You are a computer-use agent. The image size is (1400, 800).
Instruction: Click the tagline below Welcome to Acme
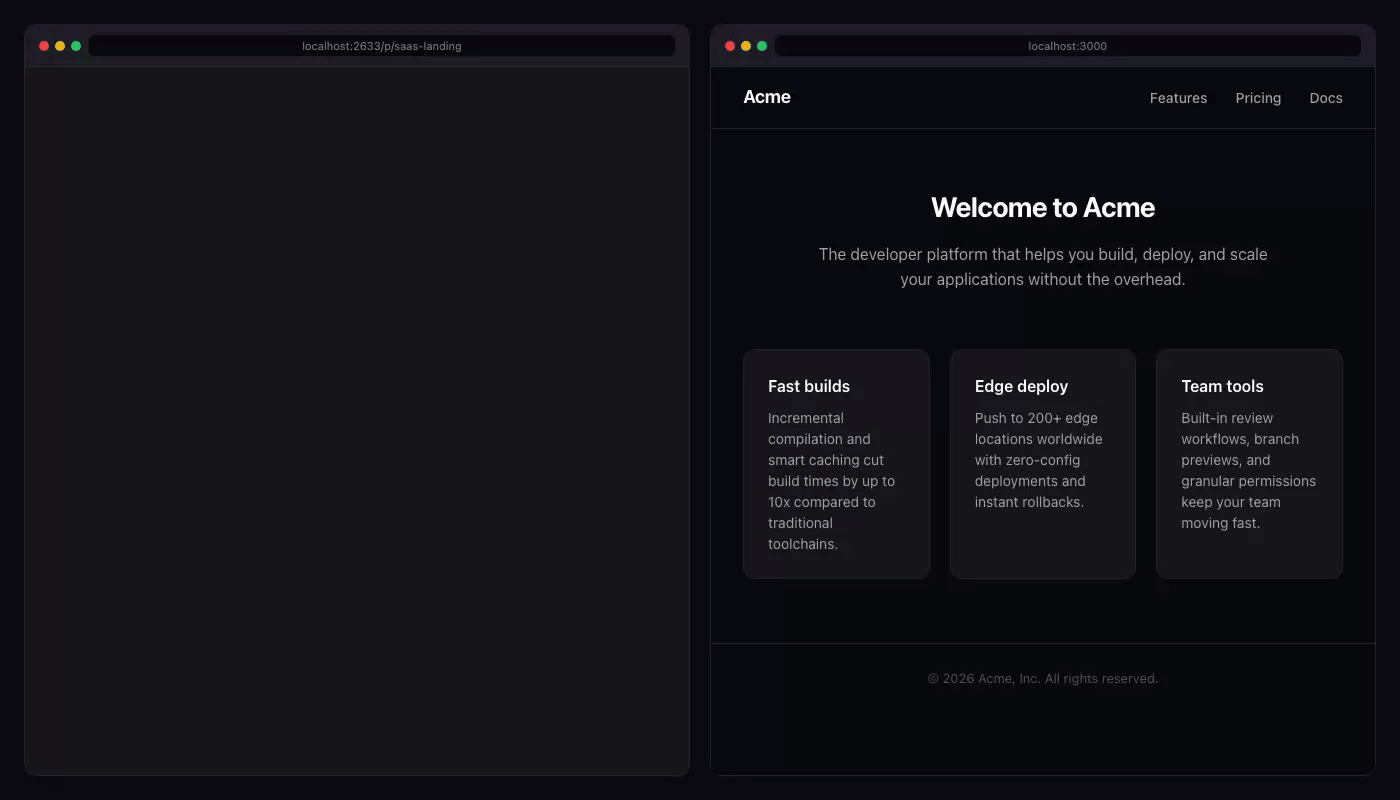pos(1043,266)
